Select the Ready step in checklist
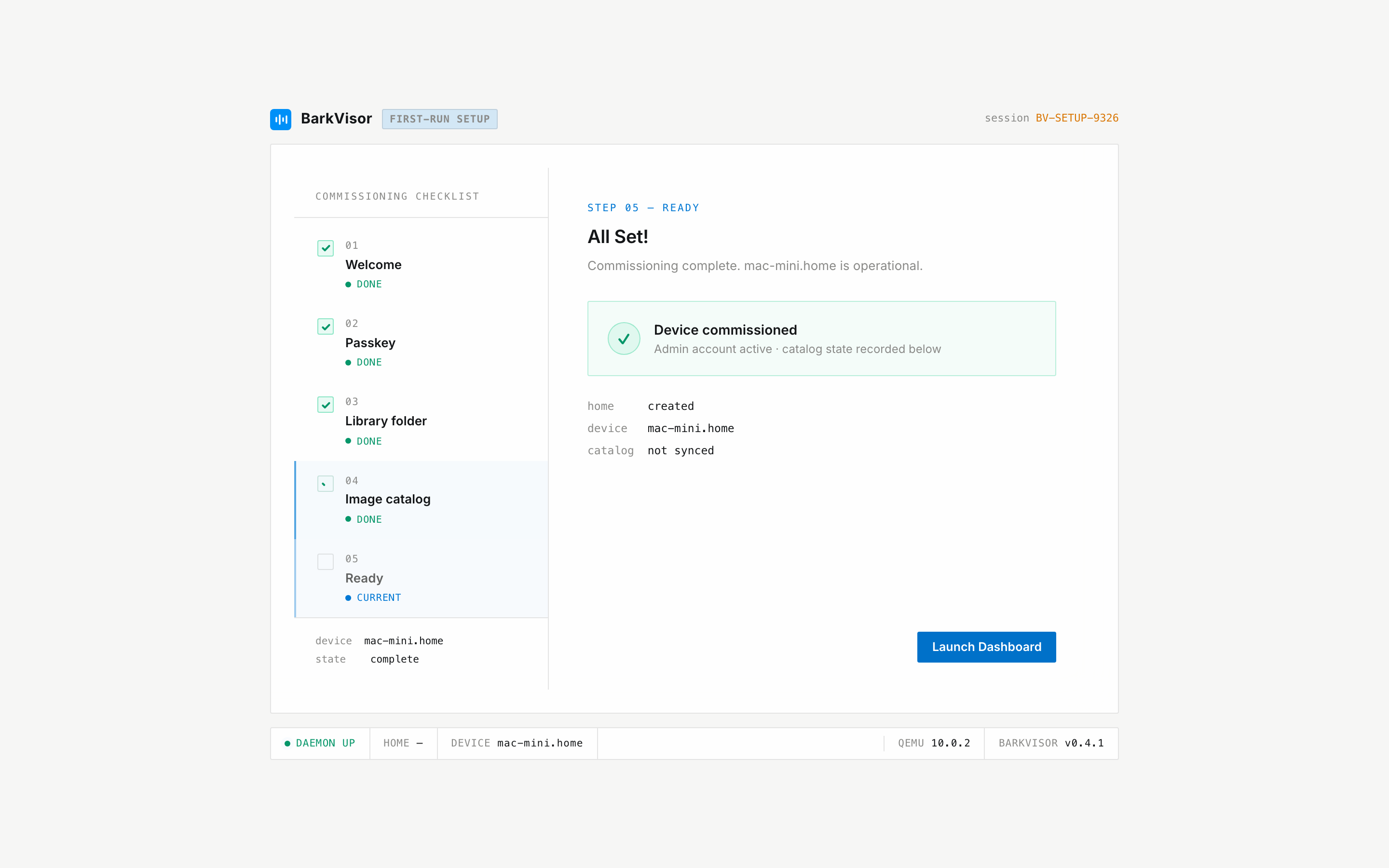The height and width of the screenshot is (868, 1389). coord(422,578)
